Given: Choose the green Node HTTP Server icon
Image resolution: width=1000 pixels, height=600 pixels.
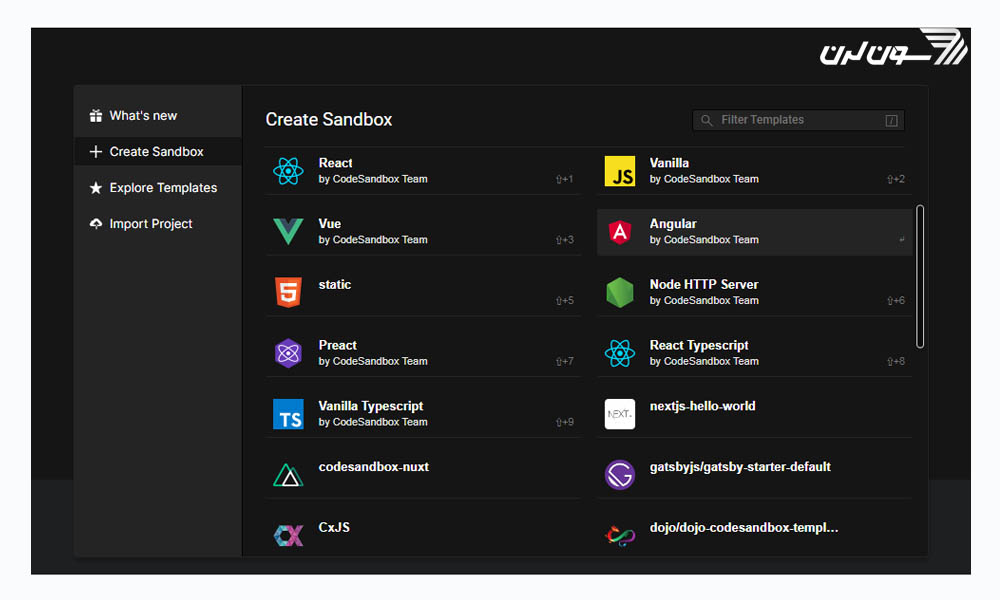Looking at the screenshot, I should (620, 293).
